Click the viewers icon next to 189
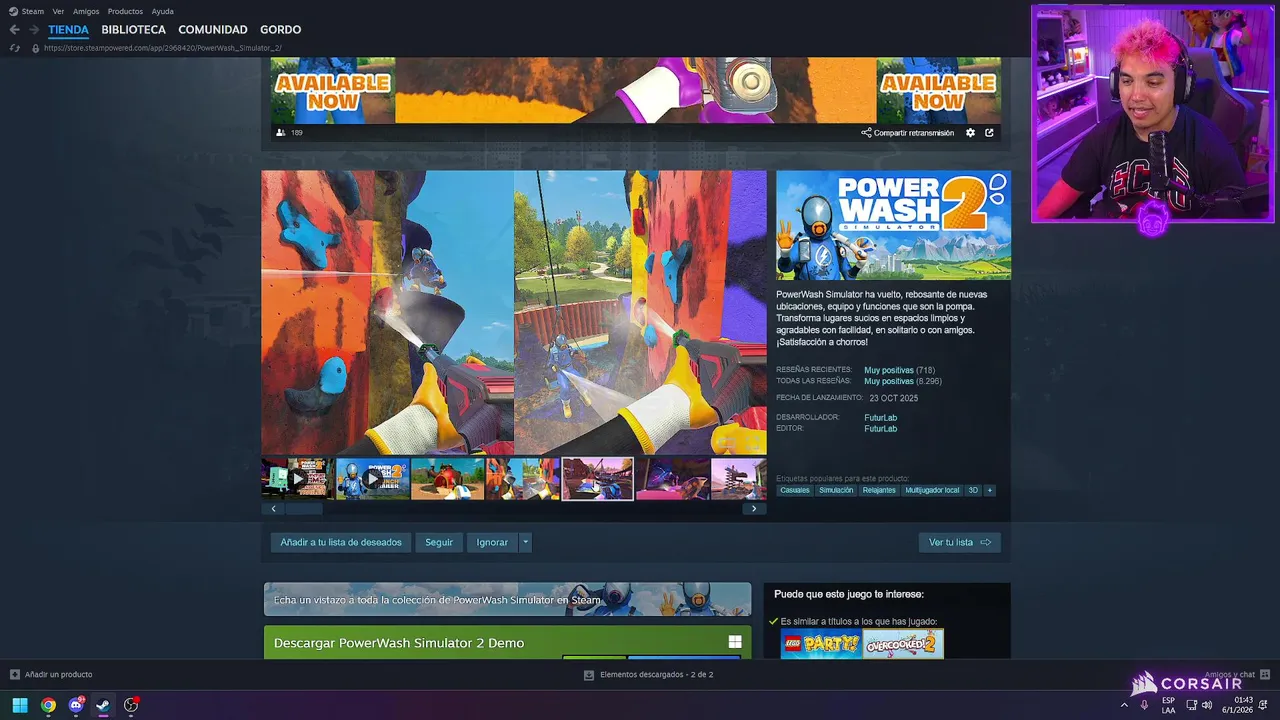Image resolution: width=1280 pixels, height=720 pixels. 280,132
